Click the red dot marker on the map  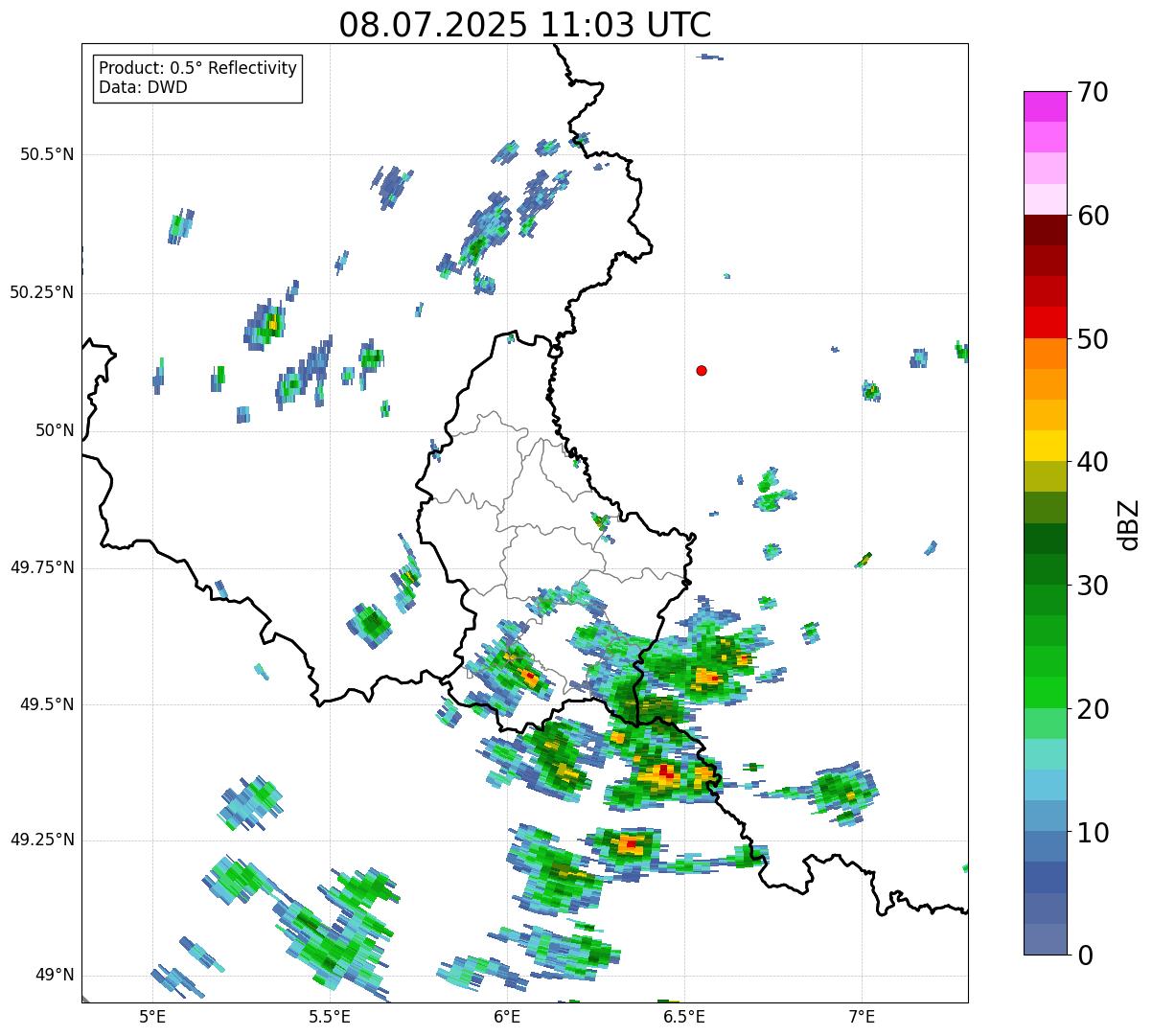coord(702,370)
